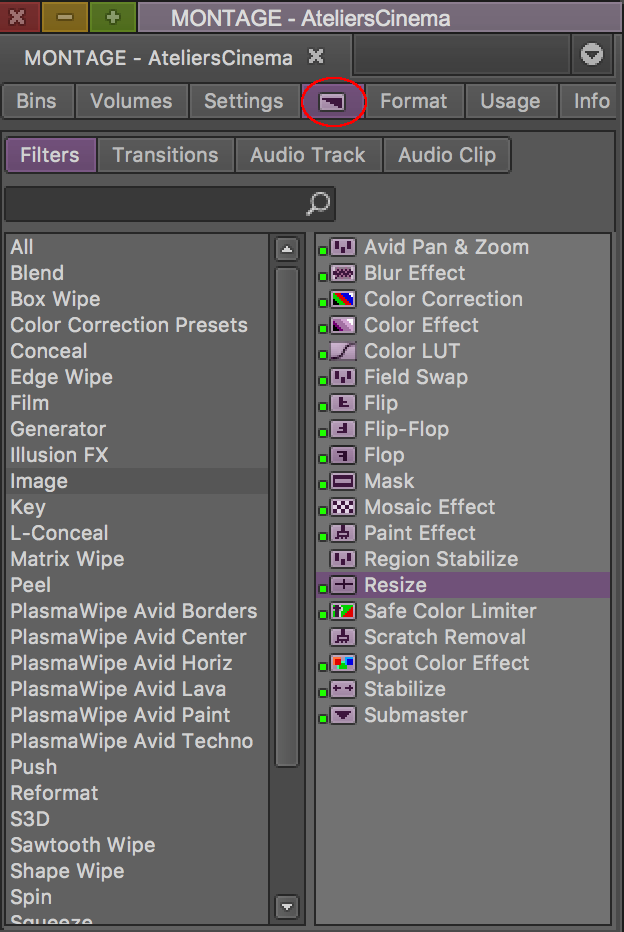Switch to the Settings tab
Viewport: 624px width, 932px height.
243,102
